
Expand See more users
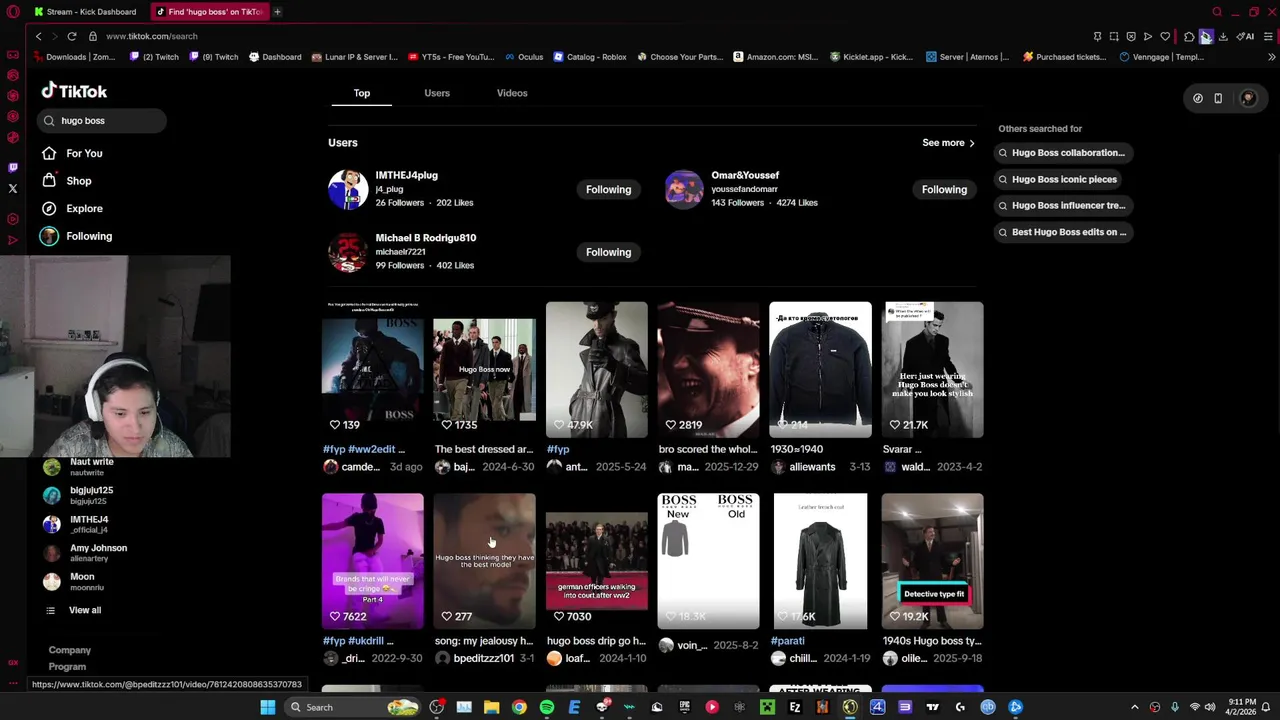pos(948,143)
